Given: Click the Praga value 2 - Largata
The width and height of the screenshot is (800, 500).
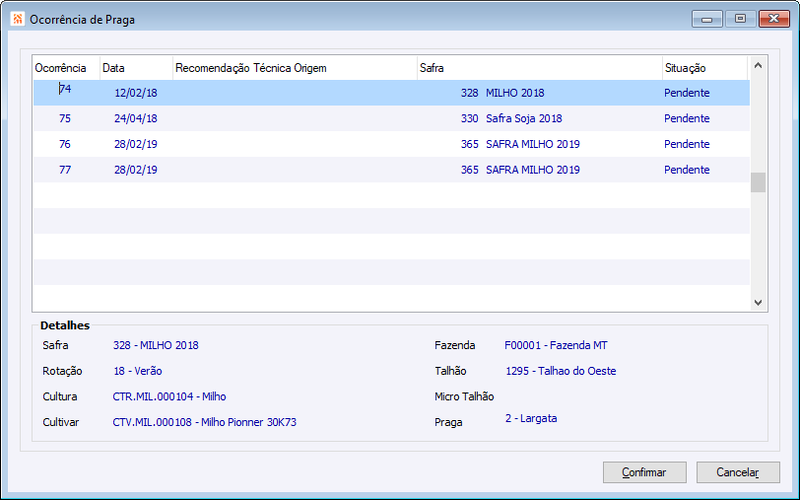Looking at the screenshot, I should point(531,418).
